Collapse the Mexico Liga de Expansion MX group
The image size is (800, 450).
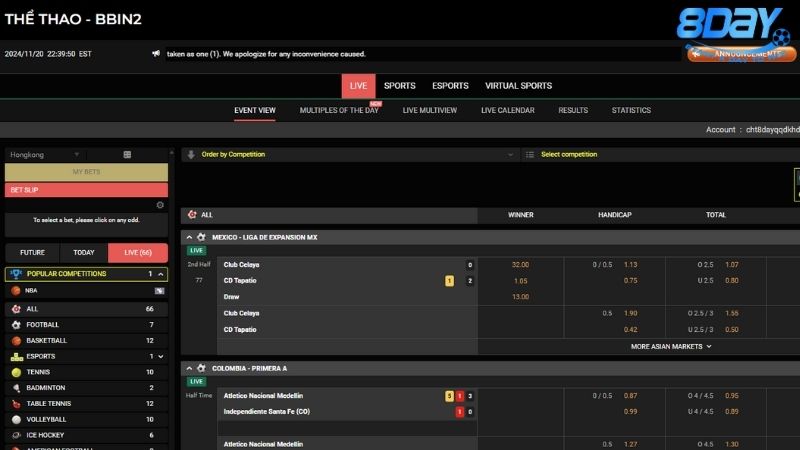coord(189,237)
